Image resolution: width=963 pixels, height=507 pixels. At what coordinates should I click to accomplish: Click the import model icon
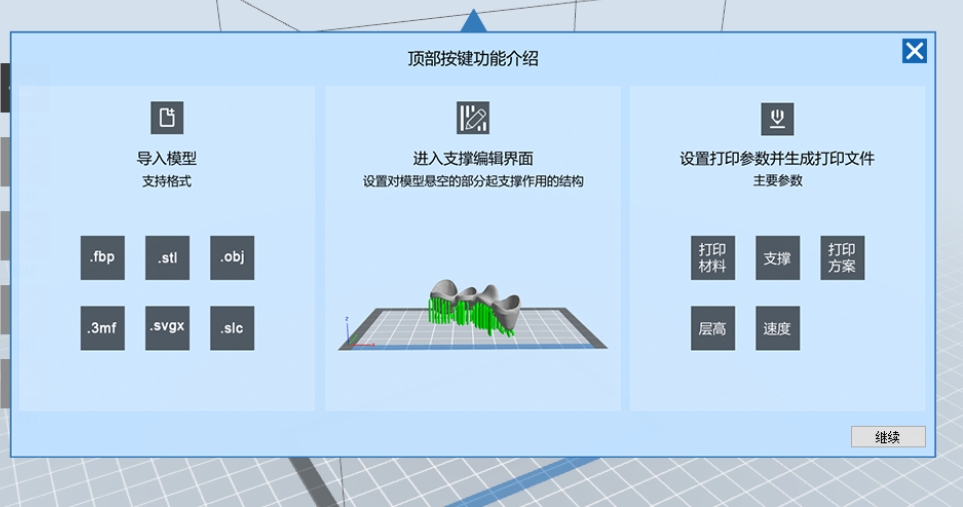click(167, 117)
